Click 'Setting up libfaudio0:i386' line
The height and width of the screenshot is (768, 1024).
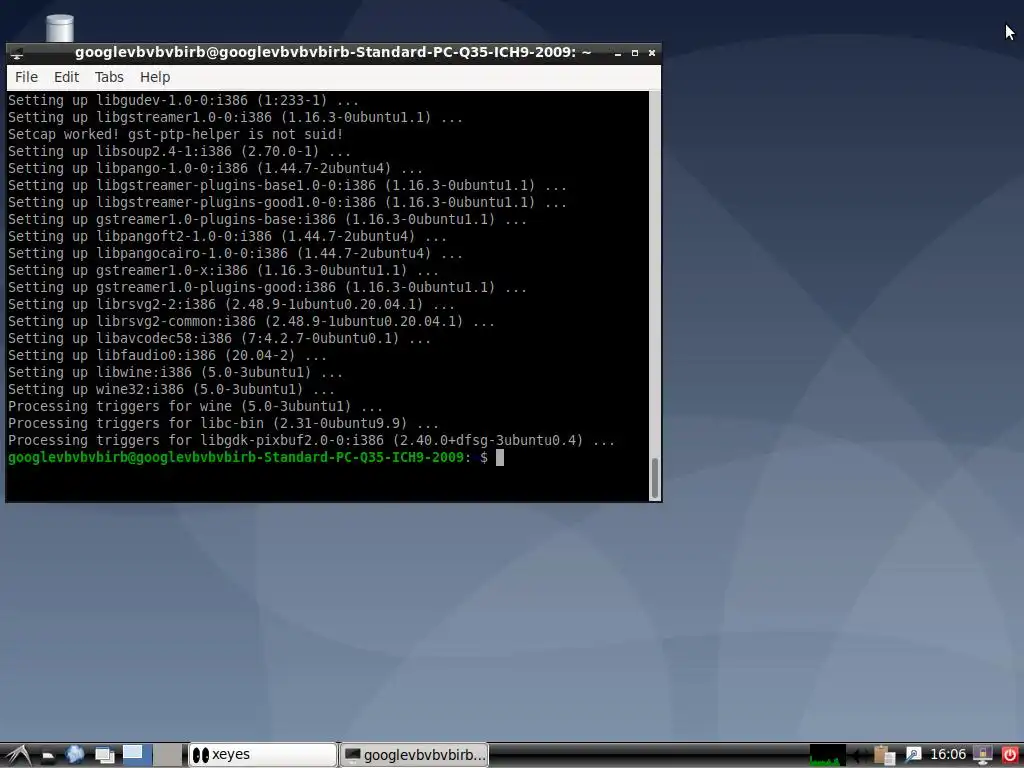pos(167,356)
